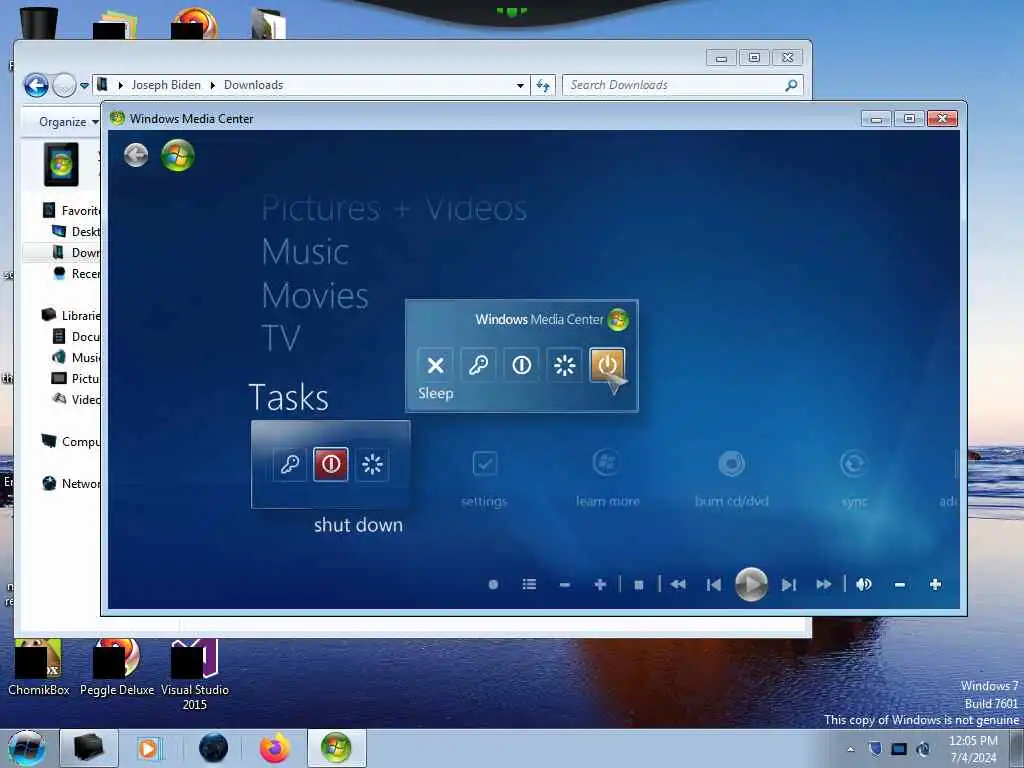
Task: Click channel down minus in transport bar
Action: pyautogui.click(x=565, y=584)
